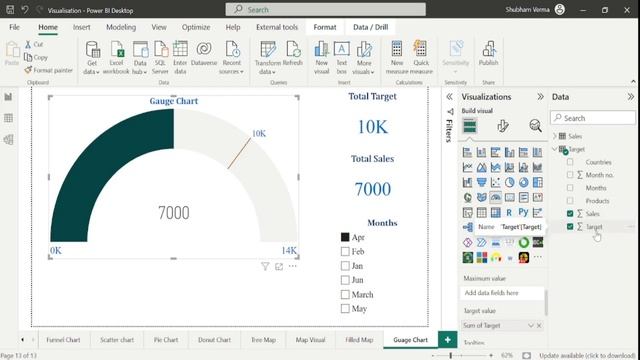
Task: Click Update available notification
Action: [x=587, y=356]
